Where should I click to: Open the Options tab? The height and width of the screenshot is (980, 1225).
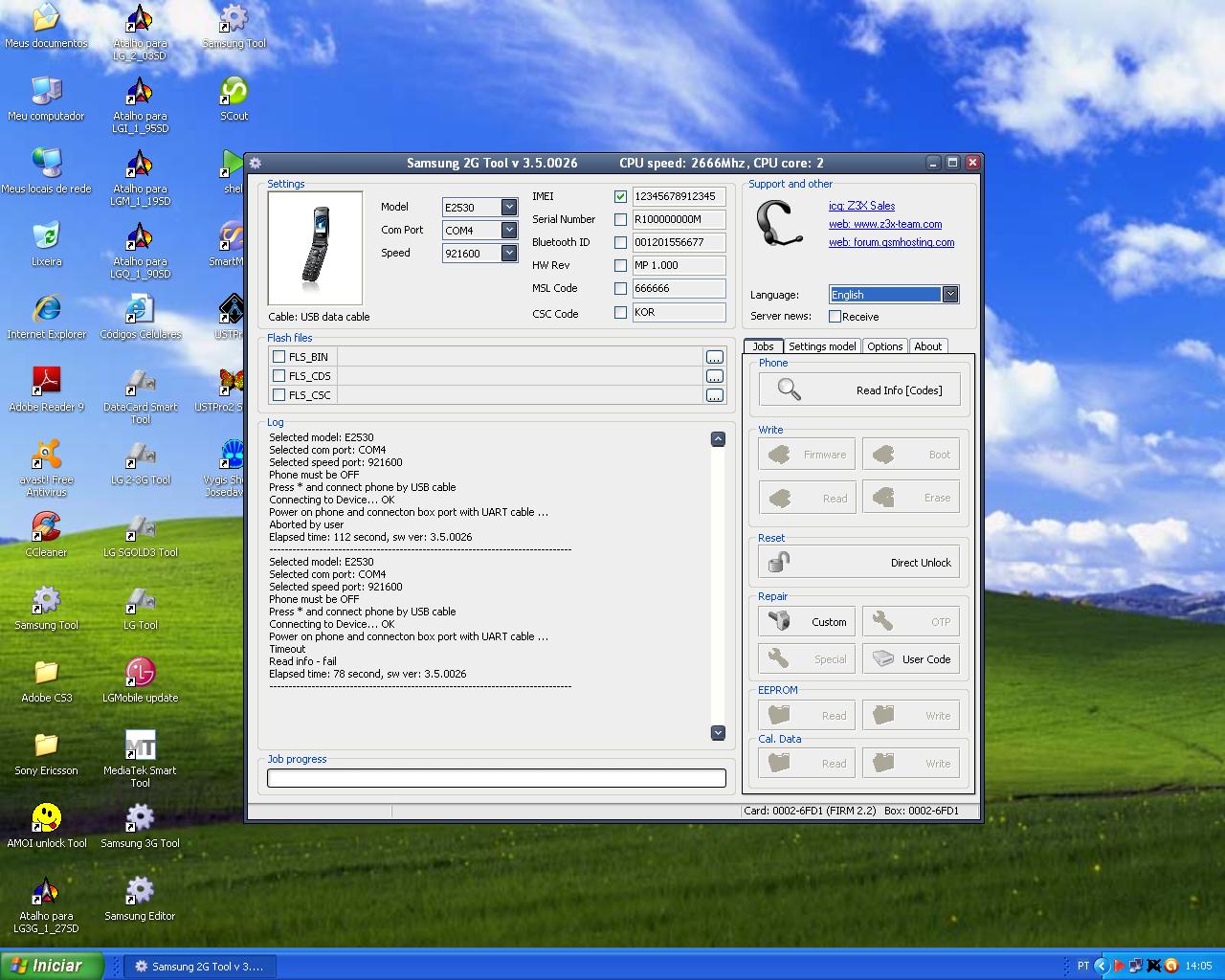click(x=884, y=346)
